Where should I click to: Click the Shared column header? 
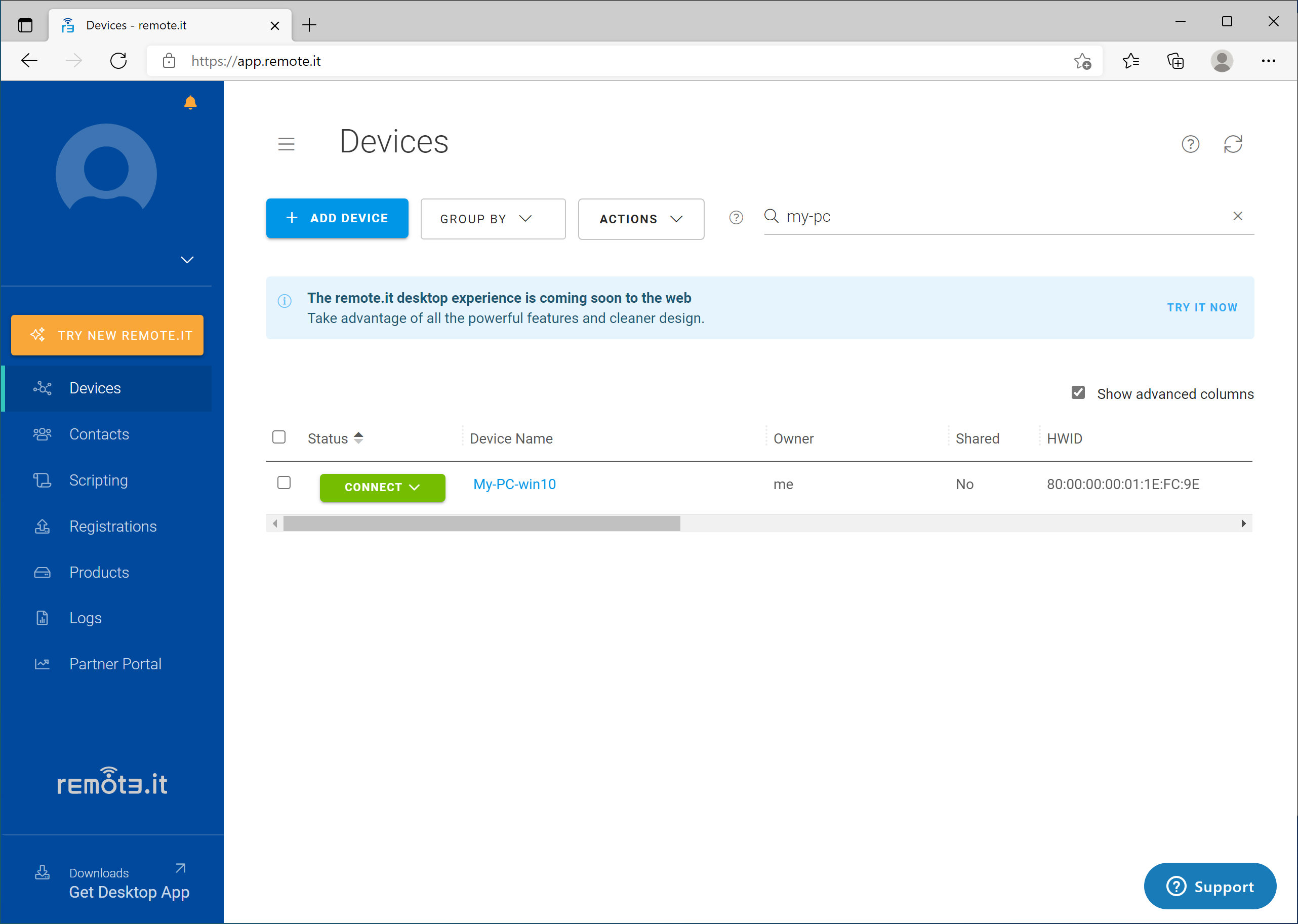click(x=977, y=438)
